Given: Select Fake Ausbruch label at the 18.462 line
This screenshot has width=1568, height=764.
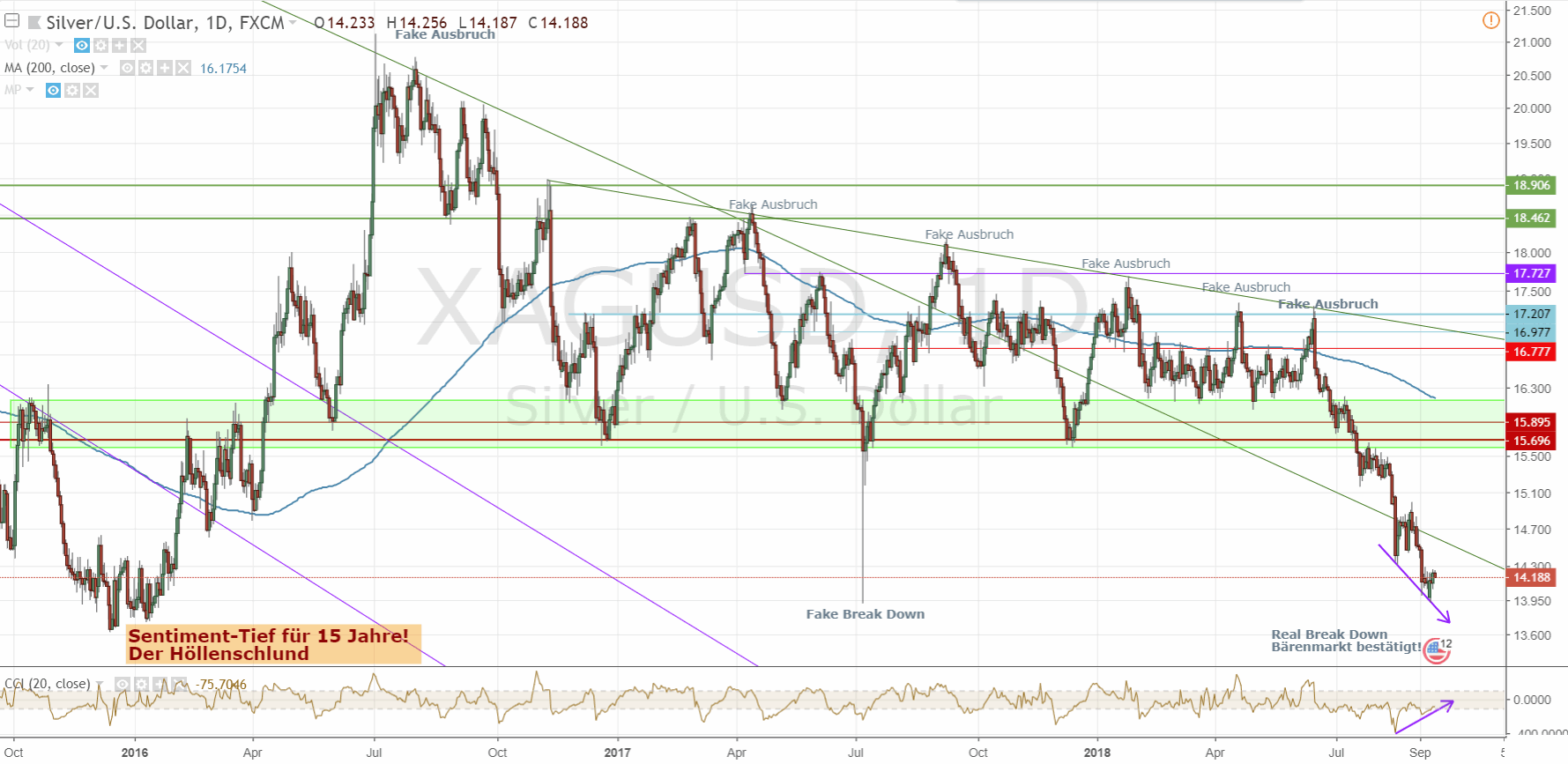Looking at the screenshot, I should tap(773, 204).
